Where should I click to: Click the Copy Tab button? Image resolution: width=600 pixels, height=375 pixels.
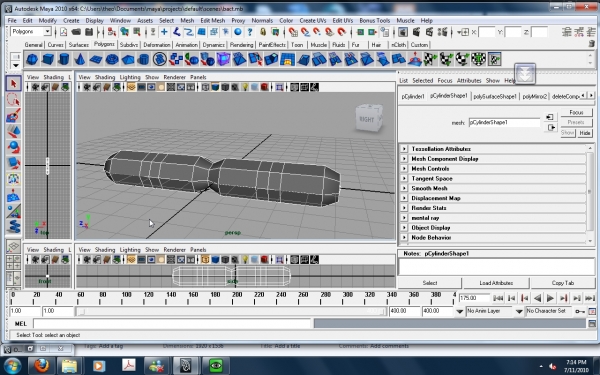point(563,283)
